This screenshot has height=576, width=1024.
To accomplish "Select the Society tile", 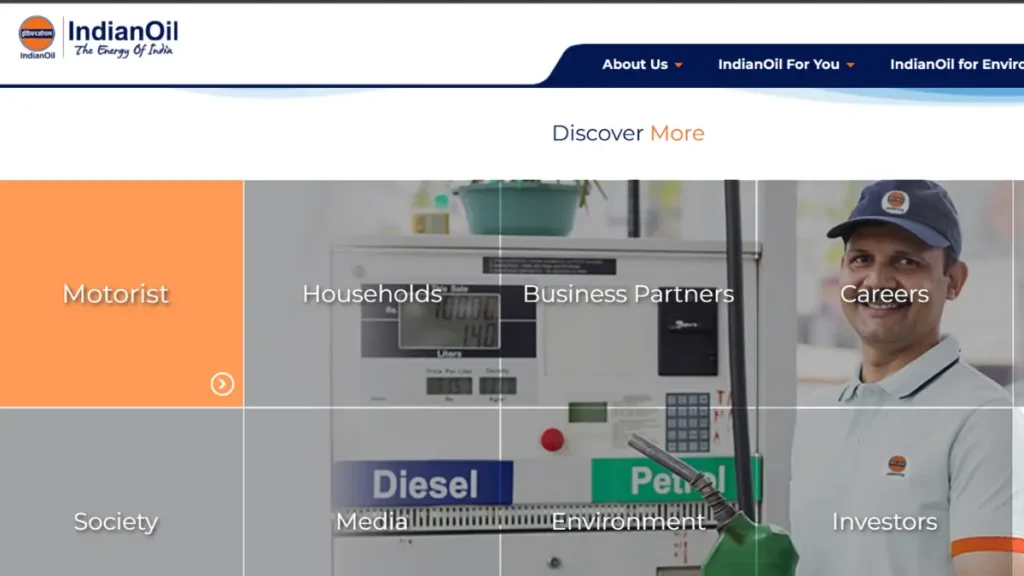I will click(116, 521).
